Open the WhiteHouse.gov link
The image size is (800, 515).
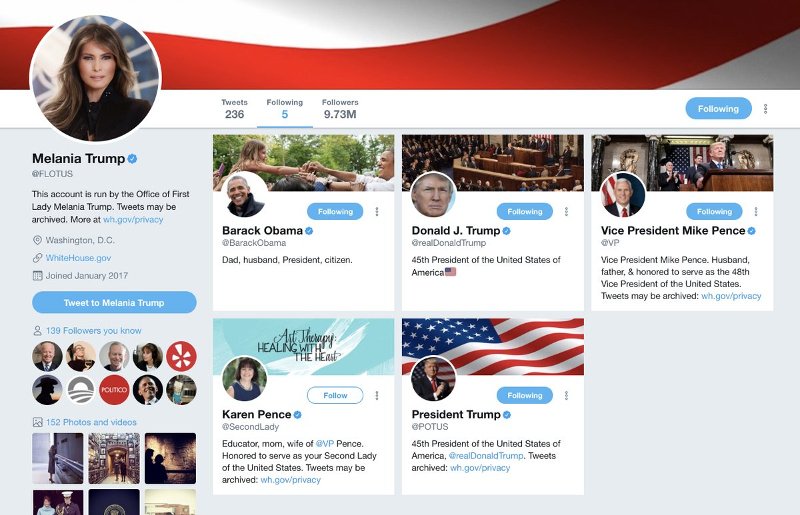coord(78,257)
